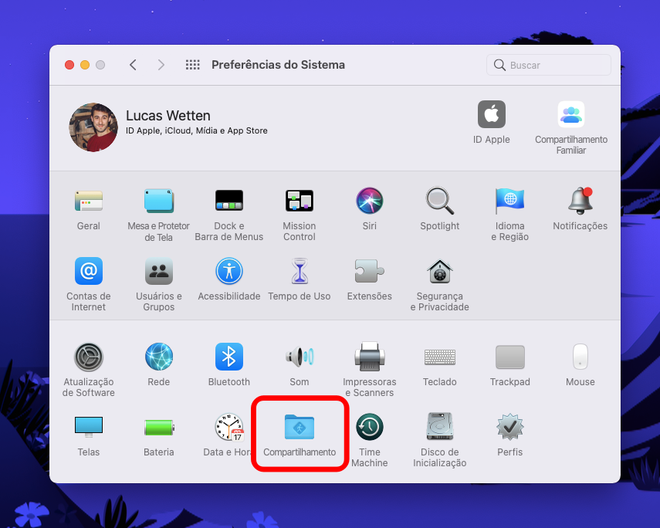Screen dimensions: 660x528
Task: Minimize window with yellow button
Action: 85,65
